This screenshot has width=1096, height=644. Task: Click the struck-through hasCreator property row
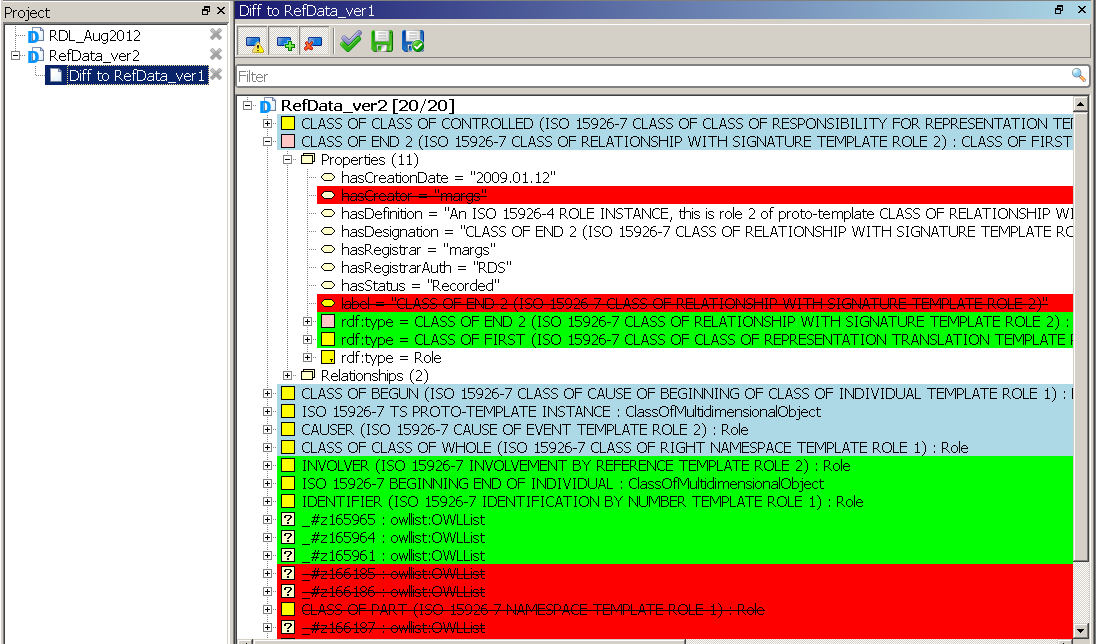(x=695, y=196)
